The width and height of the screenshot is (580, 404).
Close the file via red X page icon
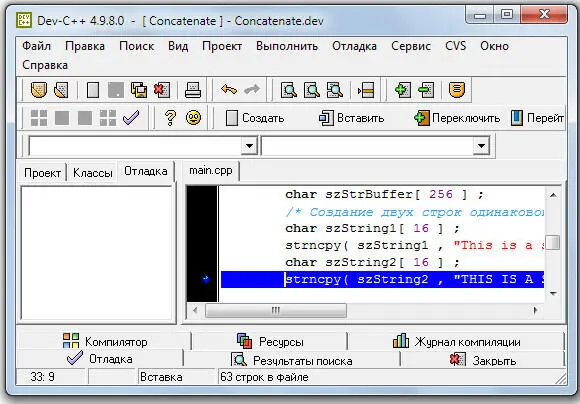(x=162, y=90)
